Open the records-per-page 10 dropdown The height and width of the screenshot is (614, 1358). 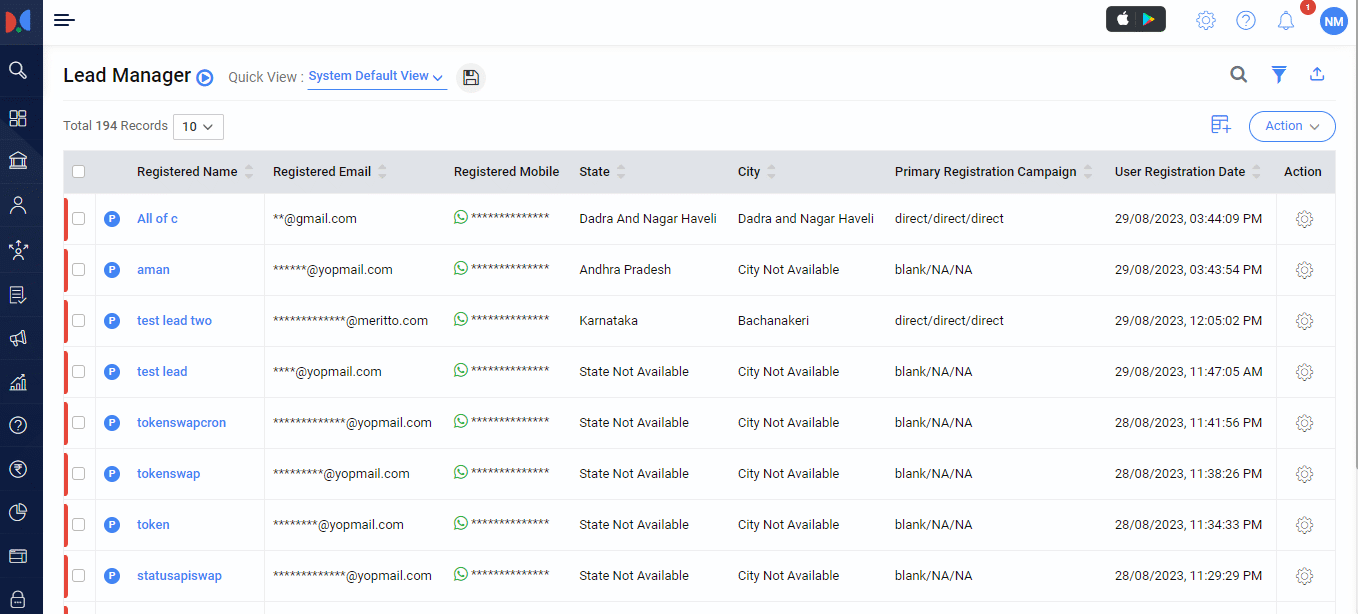pos(198,127)
